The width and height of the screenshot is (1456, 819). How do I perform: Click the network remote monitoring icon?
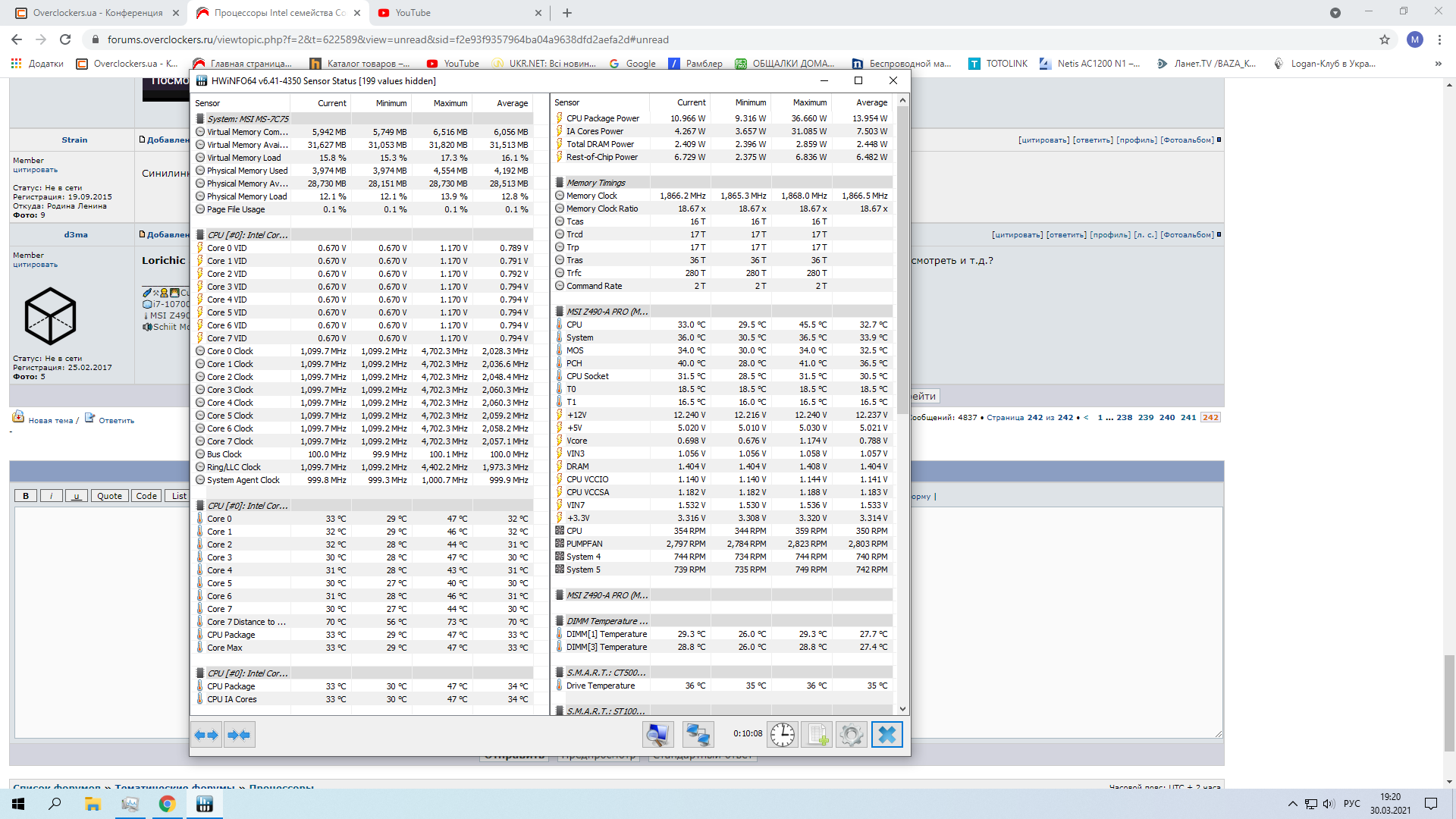pyautogui.click(x=698, y=735)
